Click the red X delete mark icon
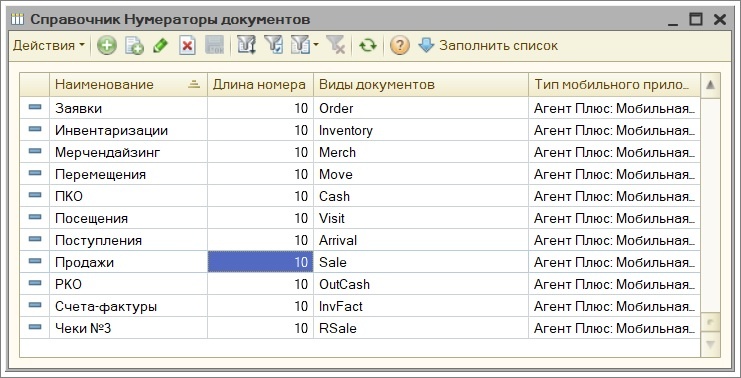The image size is (741, 378). (x=187, y=46)
